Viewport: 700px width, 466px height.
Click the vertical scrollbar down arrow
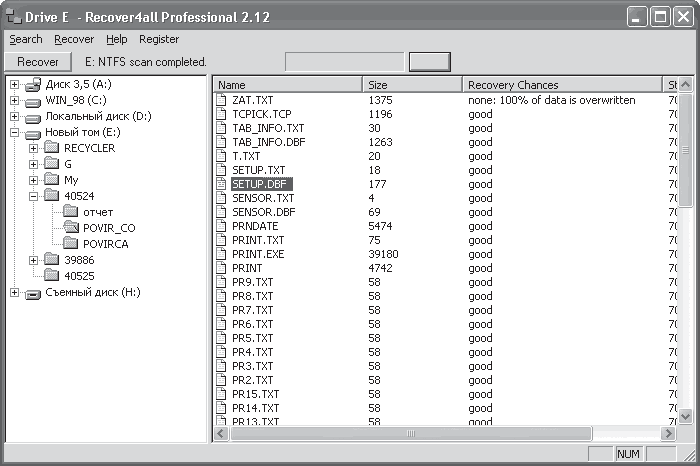point(685,416)
